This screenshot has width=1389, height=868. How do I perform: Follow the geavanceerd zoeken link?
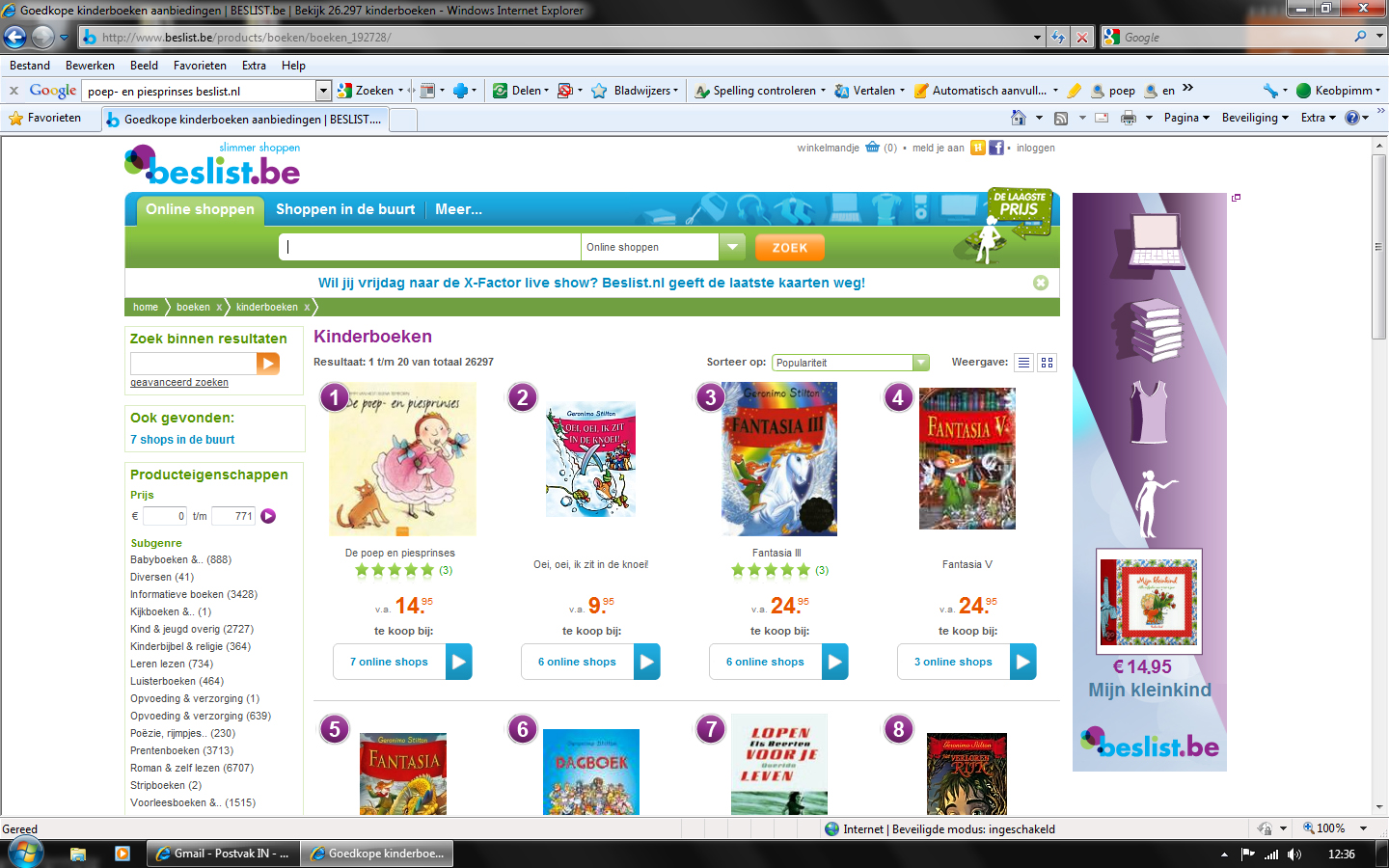(x=179, y=383)
